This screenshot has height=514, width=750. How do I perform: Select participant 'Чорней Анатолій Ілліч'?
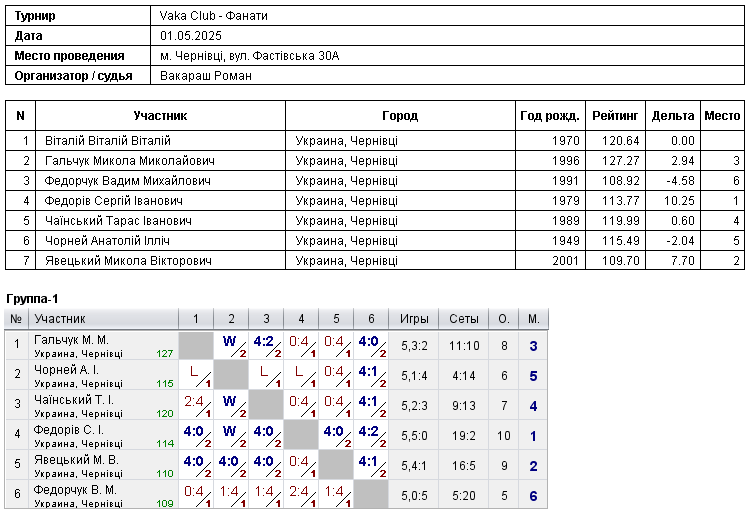tap(107, 241)
